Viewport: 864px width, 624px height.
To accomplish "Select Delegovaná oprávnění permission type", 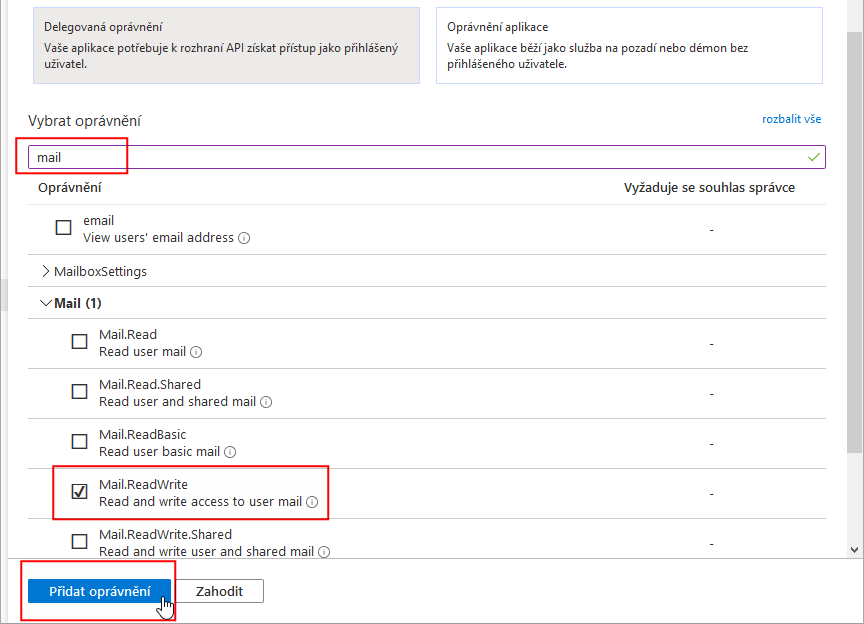I will pyautogui.click(x=224, y=45).
